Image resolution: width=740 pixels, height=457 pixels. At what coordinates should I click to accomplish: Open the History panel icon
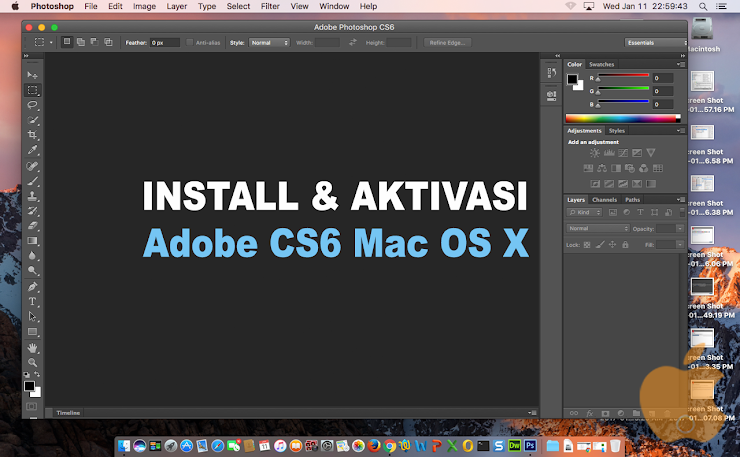coord(551,73)
